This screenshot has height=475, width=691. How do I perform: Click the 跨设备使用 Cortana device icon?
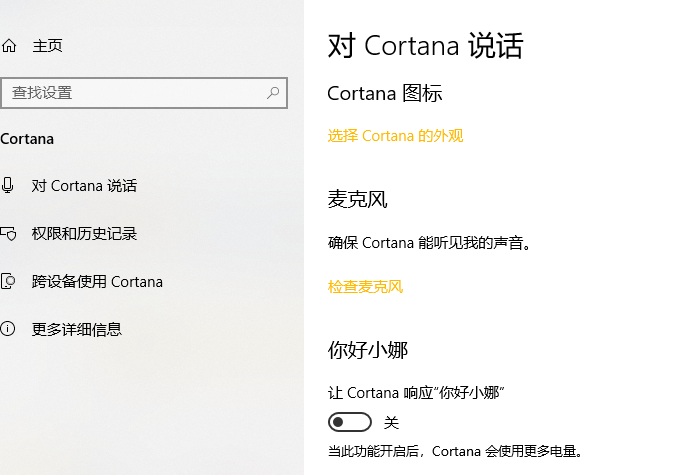[9, 281]
